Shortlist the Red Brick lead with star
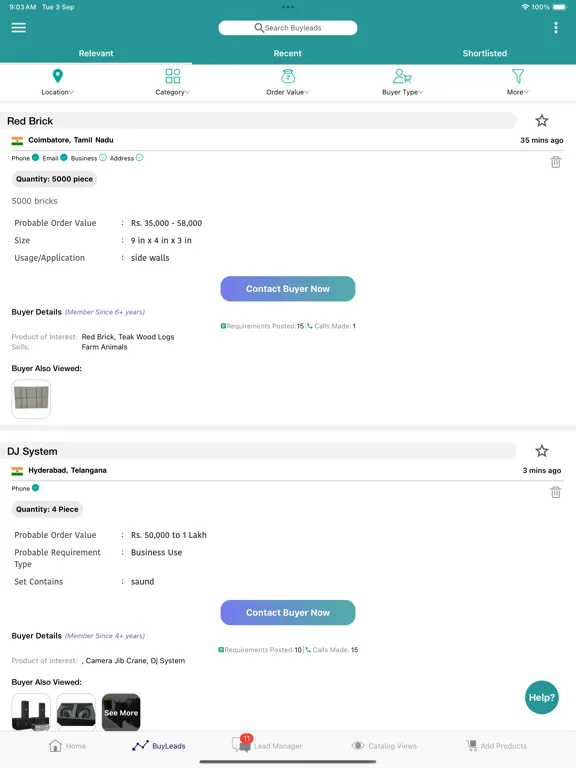Image resolution: width=576 pixels, height=768 pixels. pyautogui.click(x=541, y=120)
